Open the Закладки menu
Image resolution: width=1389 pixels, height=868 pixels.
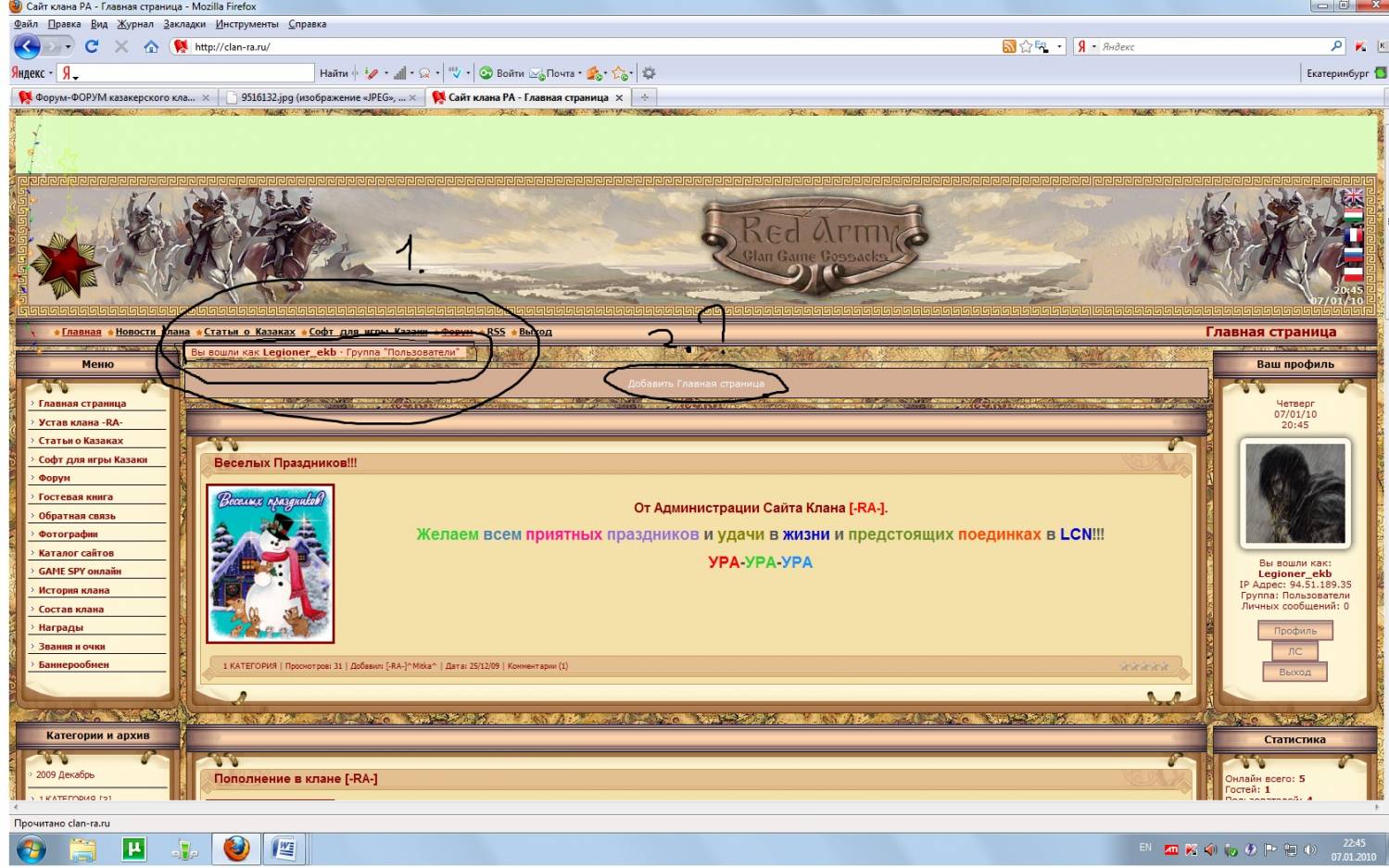[184, 24]
